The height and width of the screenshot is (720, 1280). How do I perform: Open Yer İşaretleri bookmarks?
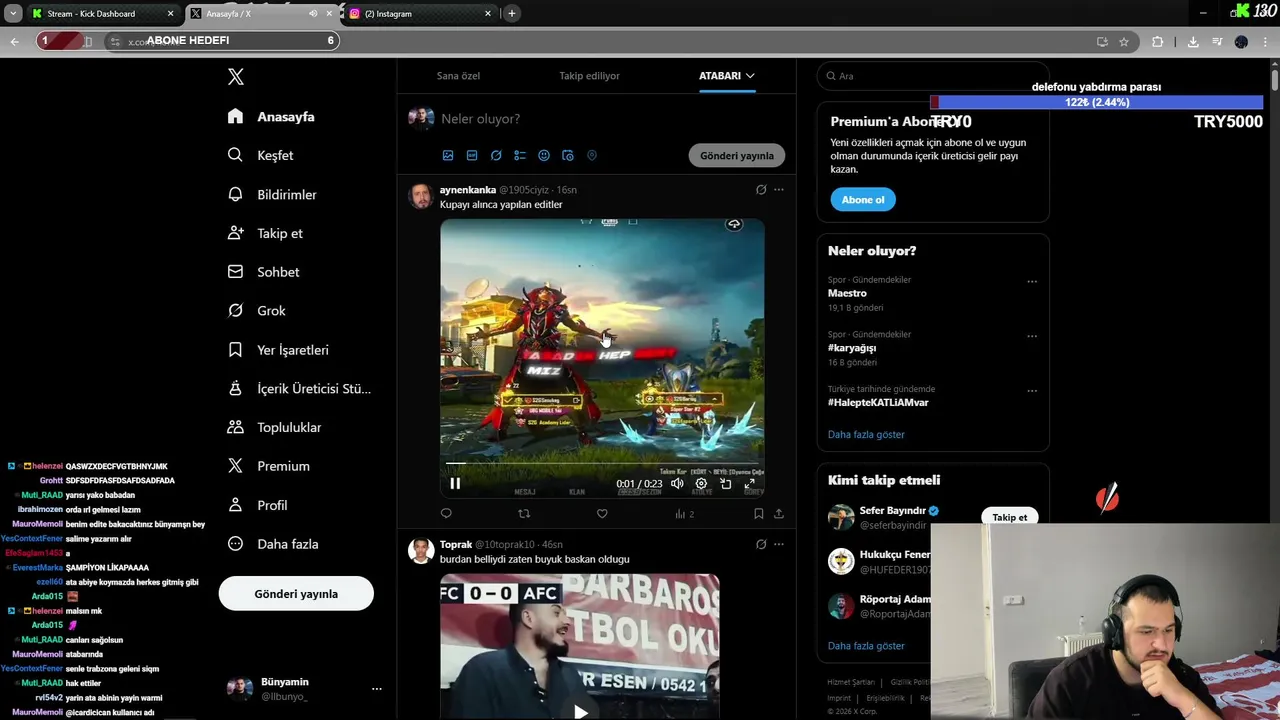[x=278, y=350]
